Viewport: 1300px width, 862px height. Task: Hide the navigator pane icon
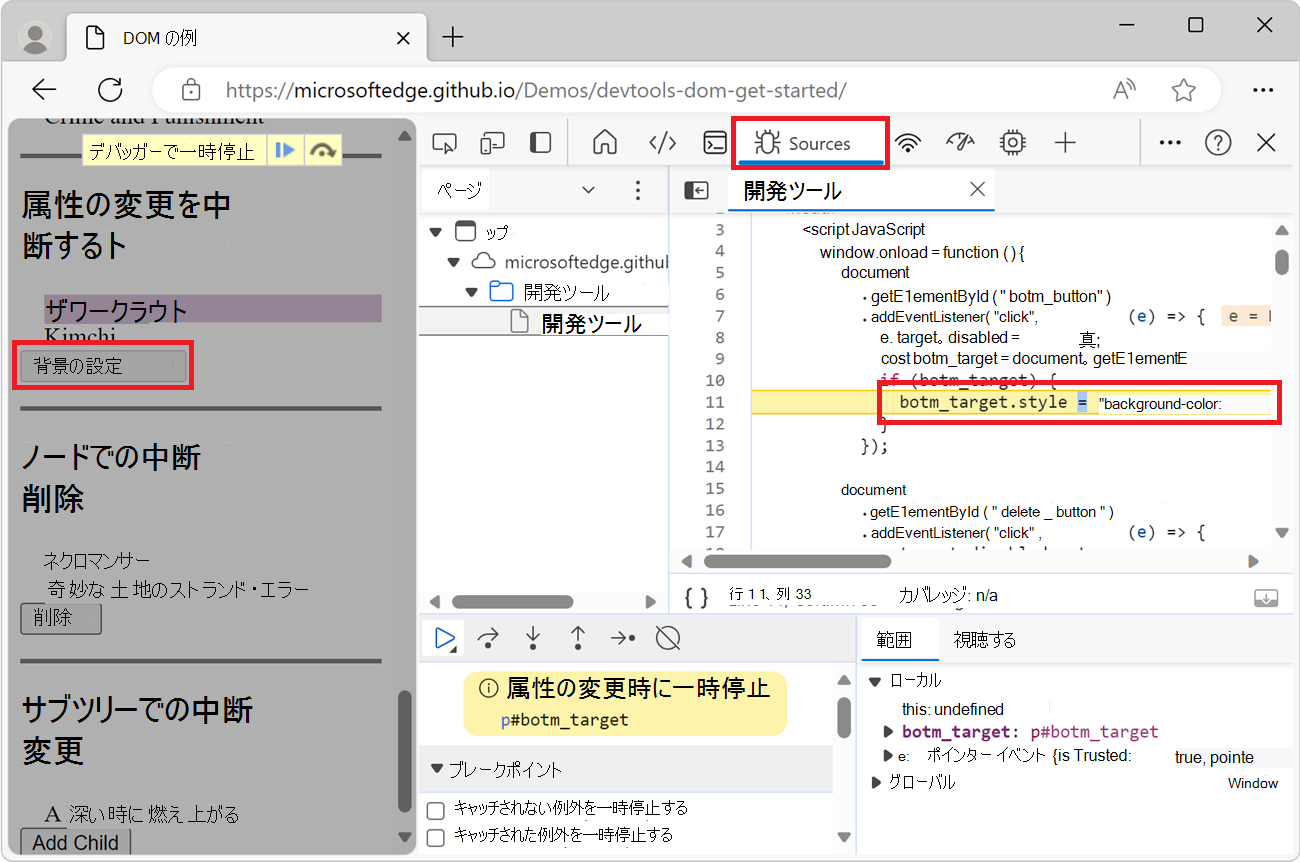point(696,191)
